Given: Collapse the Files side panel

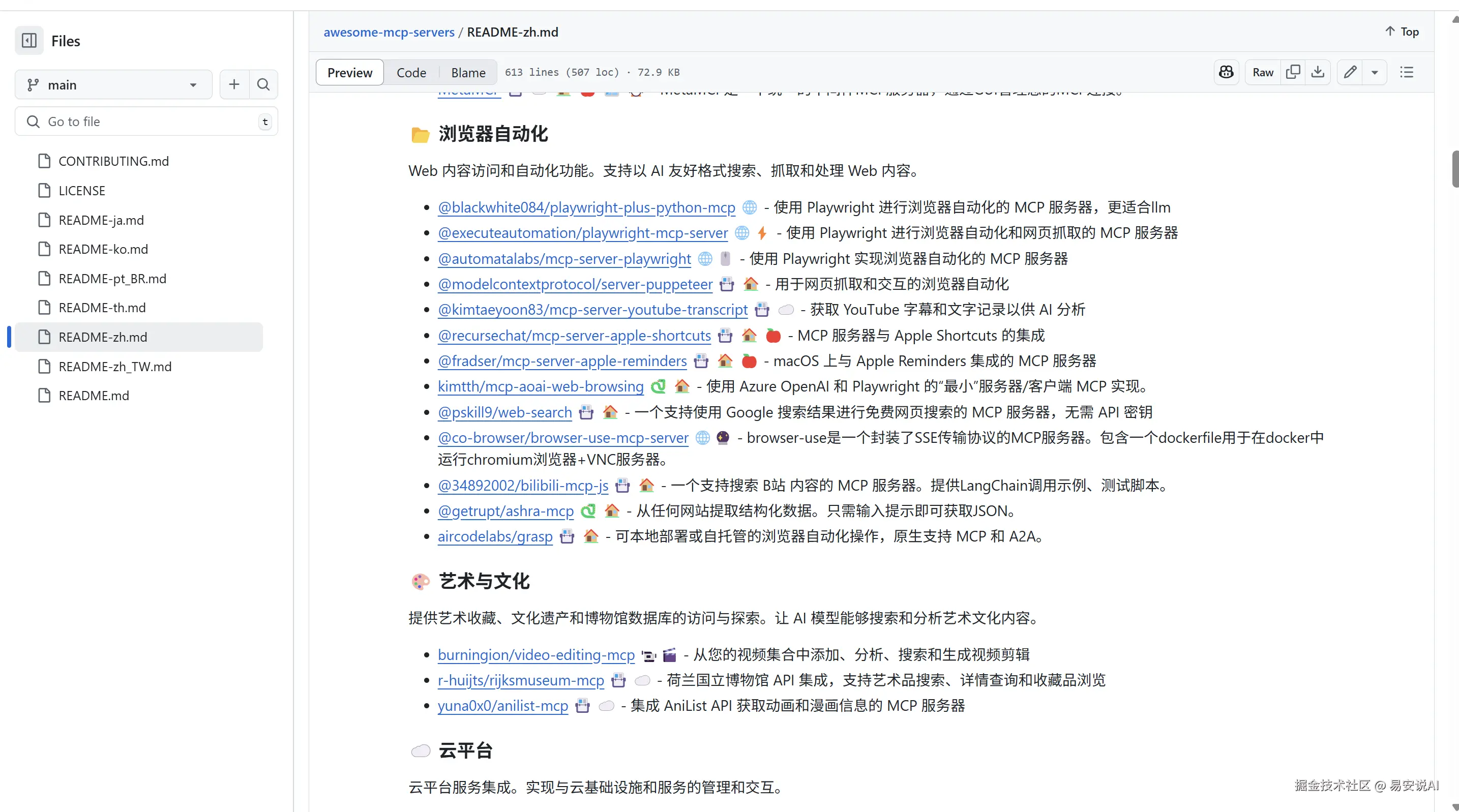Looking at the screenshot, I should [x=29, y=41].
